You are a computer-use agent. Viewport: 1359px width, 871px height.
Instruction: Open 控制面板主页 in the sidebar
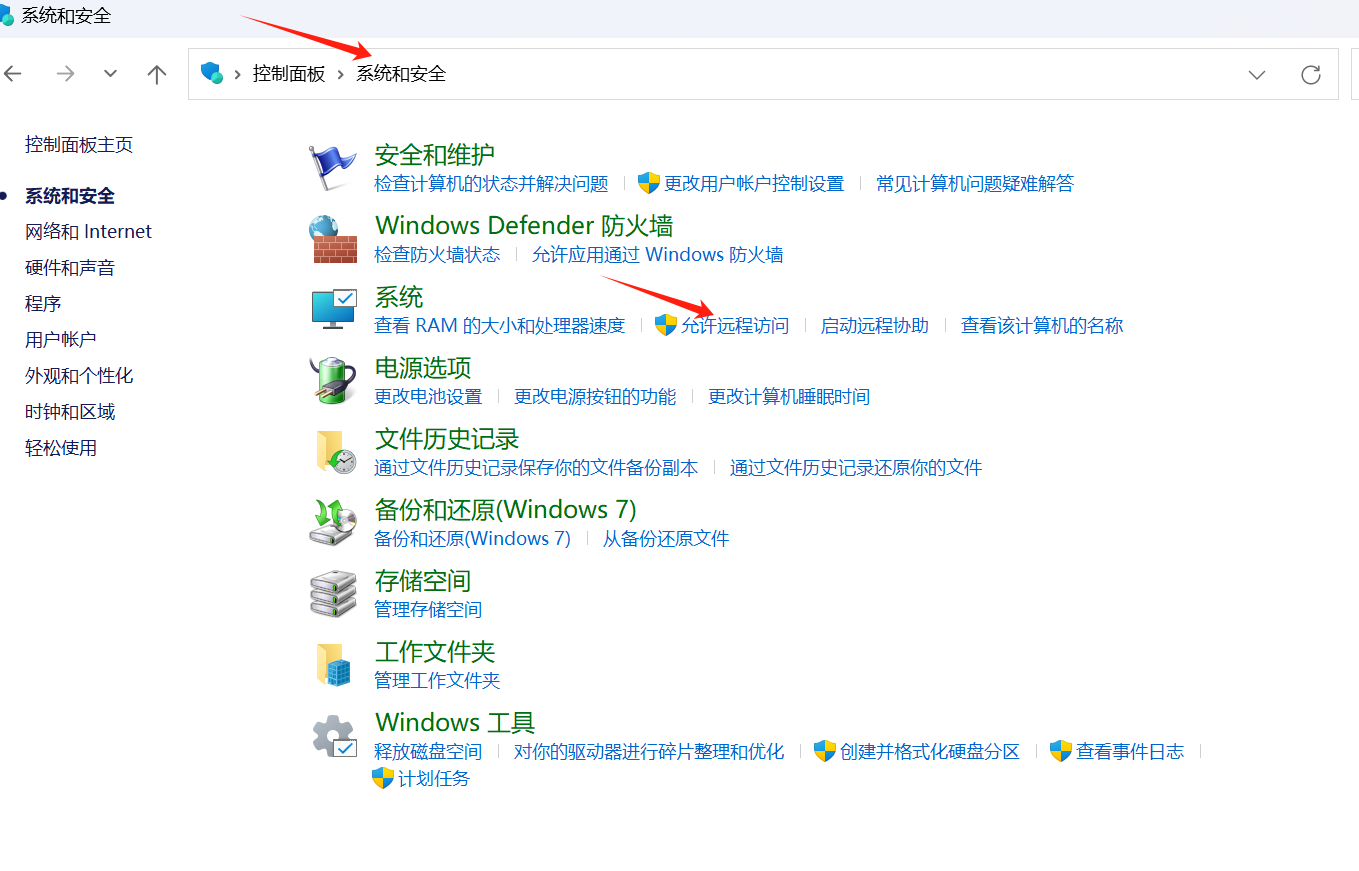(x=79, y=145)
